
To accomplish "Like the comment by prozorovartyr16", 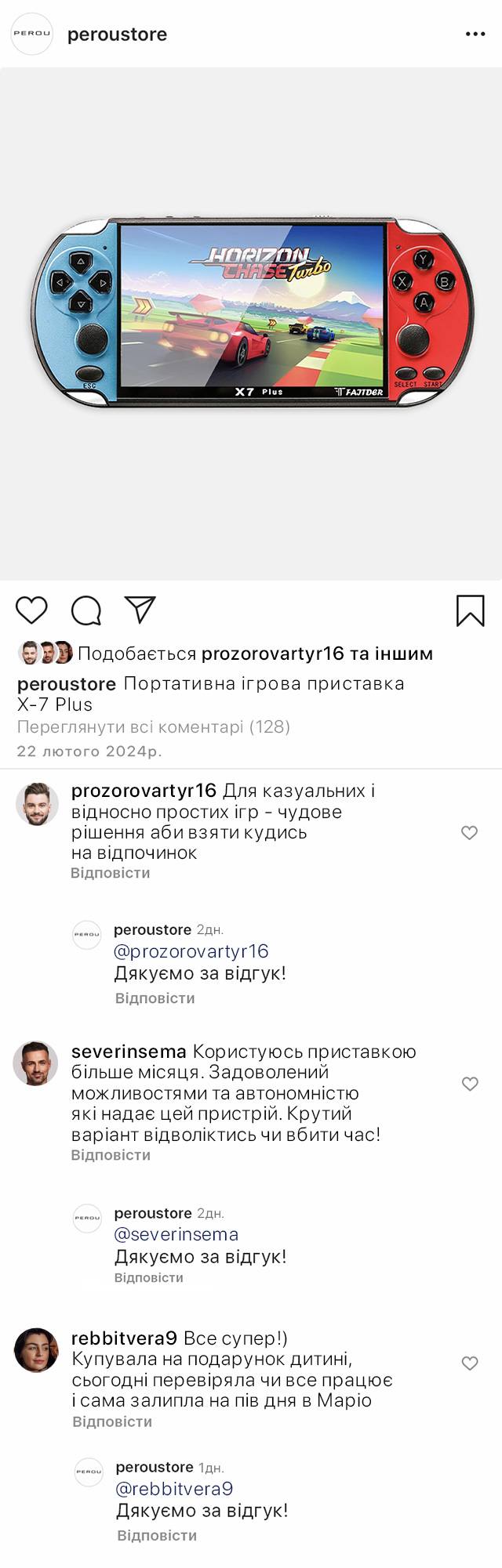I will [469, 832].
